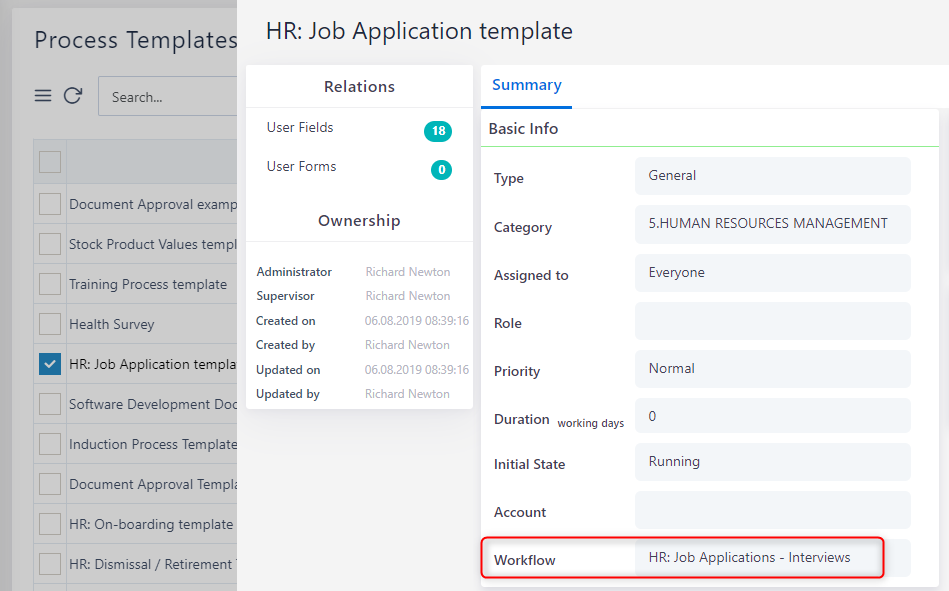This screenshot has height=591, width=949.
Task: Click the User Forms count badge 0
Action: pos(441,170)
